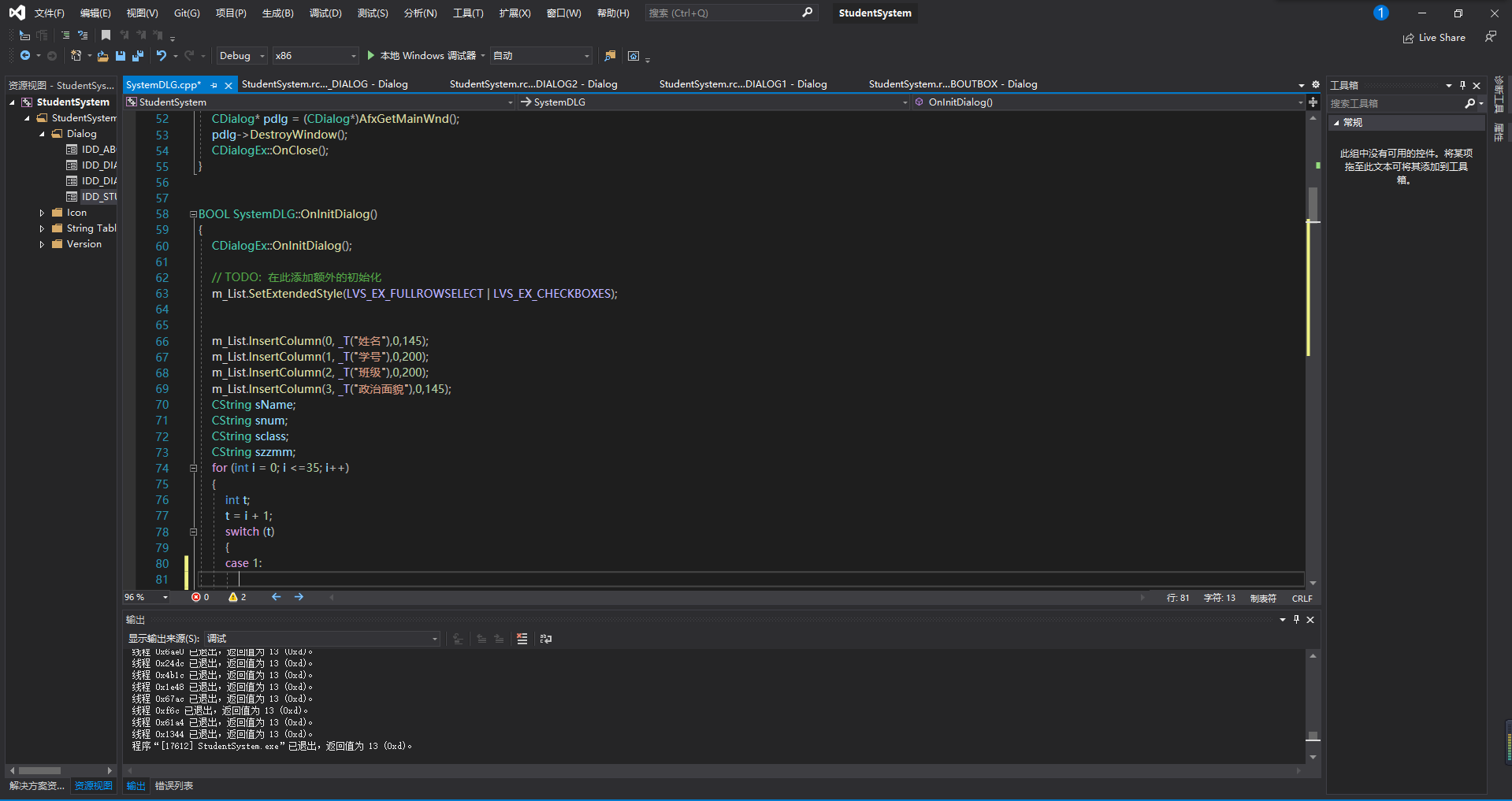The image size is (1512, 801).
Task: Open the output source dropdown
Action: (x=322, y=639)
